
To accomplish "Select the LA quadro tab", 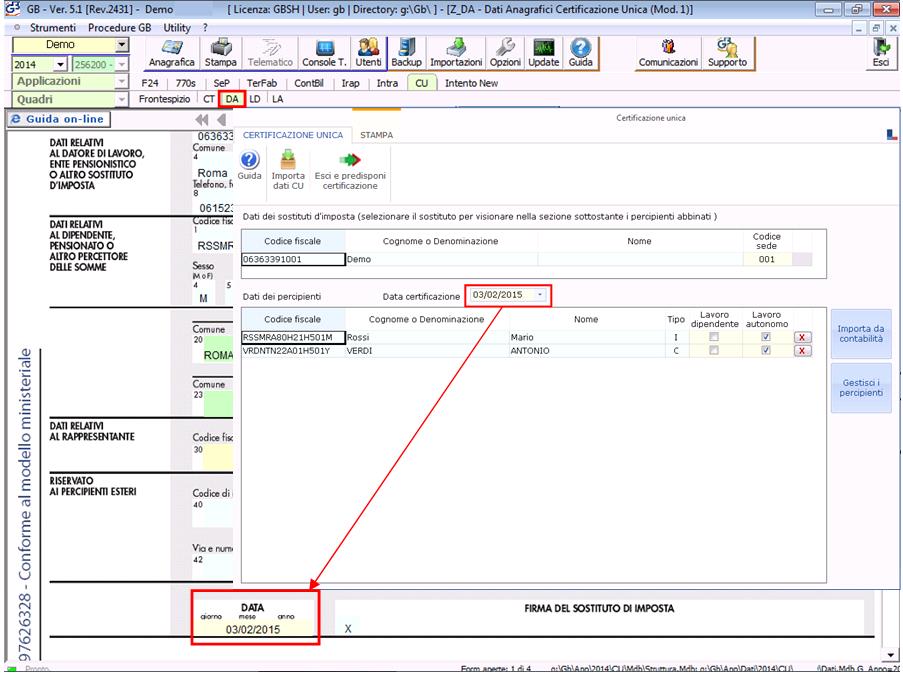I will point(278,99).
